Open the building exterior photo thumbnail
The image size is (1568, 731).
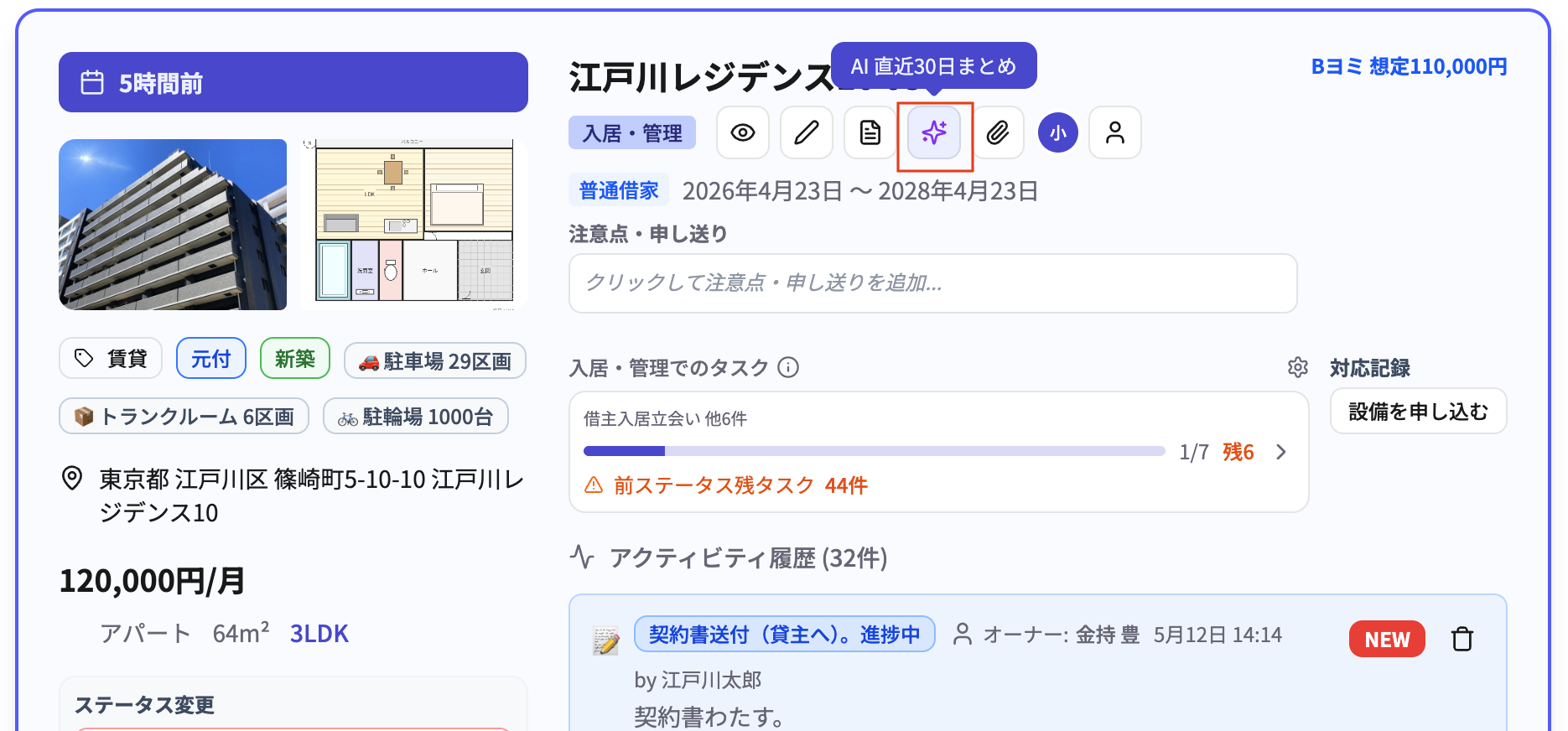click(173, 225)
